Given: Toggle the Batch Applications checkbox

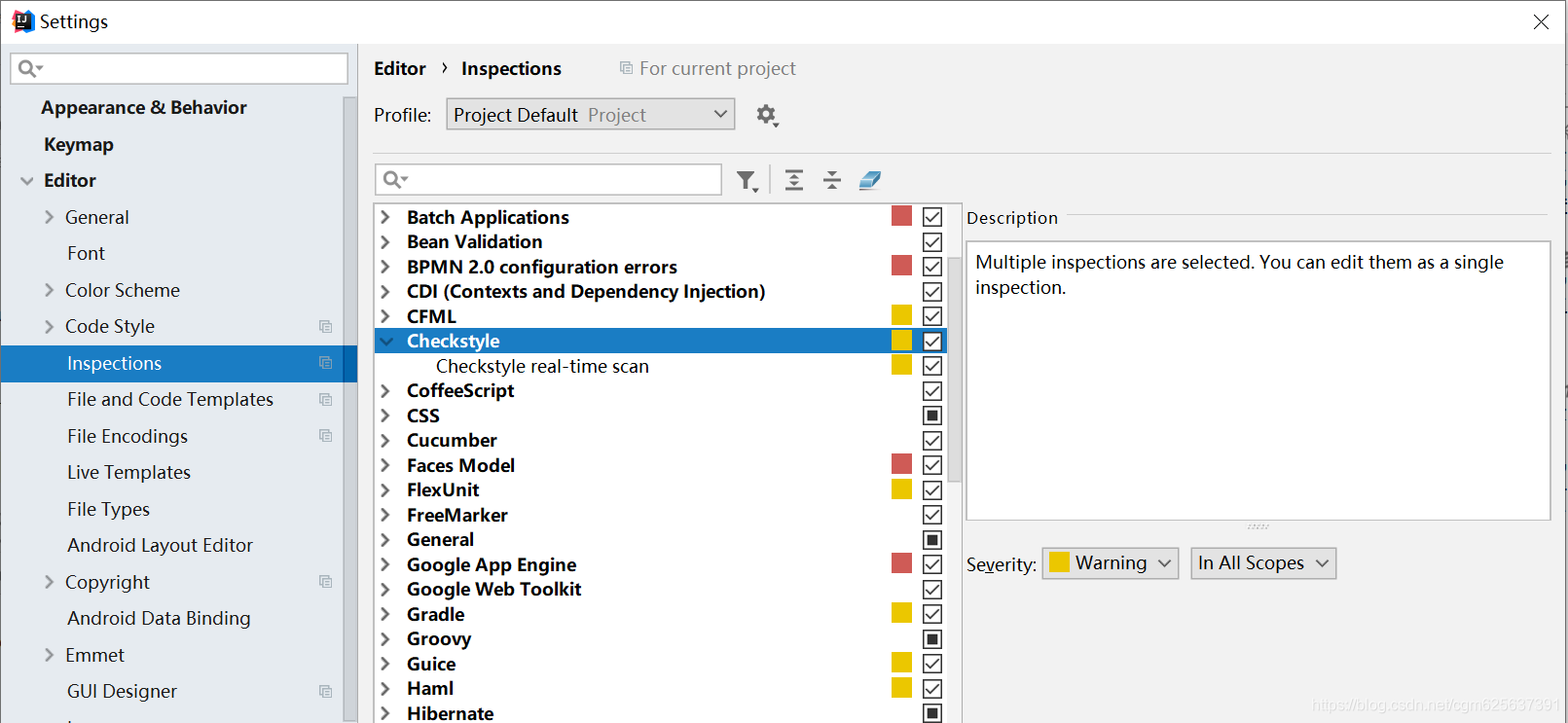Looking at the screenshot, I should tap(932, 217).
